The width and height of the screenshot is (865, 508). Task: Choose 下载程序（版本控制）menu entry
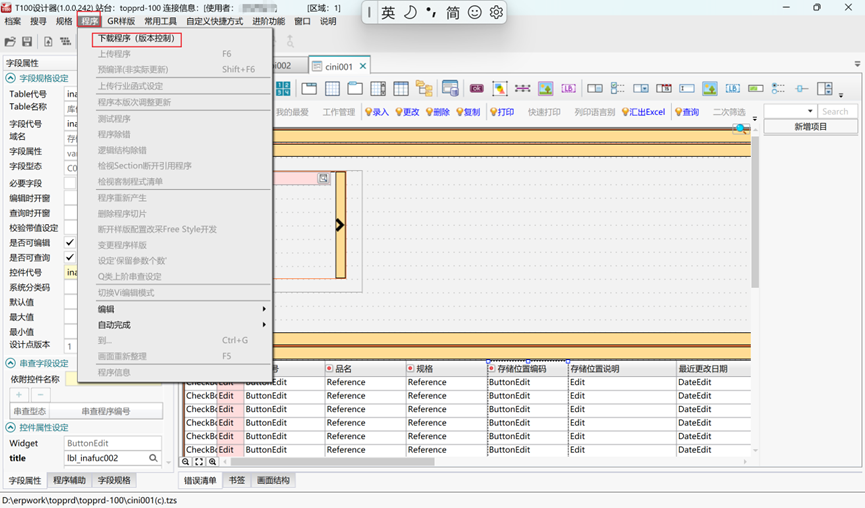click(137, 39)
